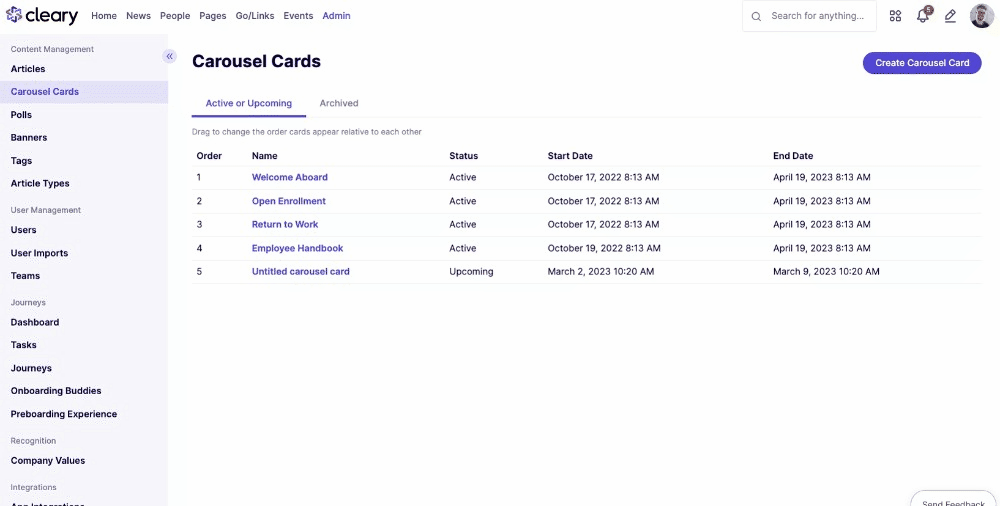Click order number 1 of Welcome Aboard
This screenshot has width=1000, height=506.
coord(199,177)
